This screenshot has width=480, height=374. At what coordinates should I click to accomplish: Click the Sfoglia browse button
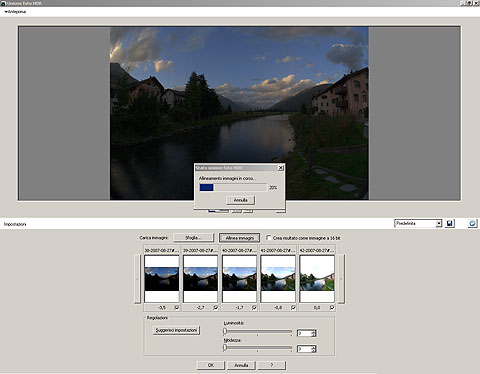193,238
